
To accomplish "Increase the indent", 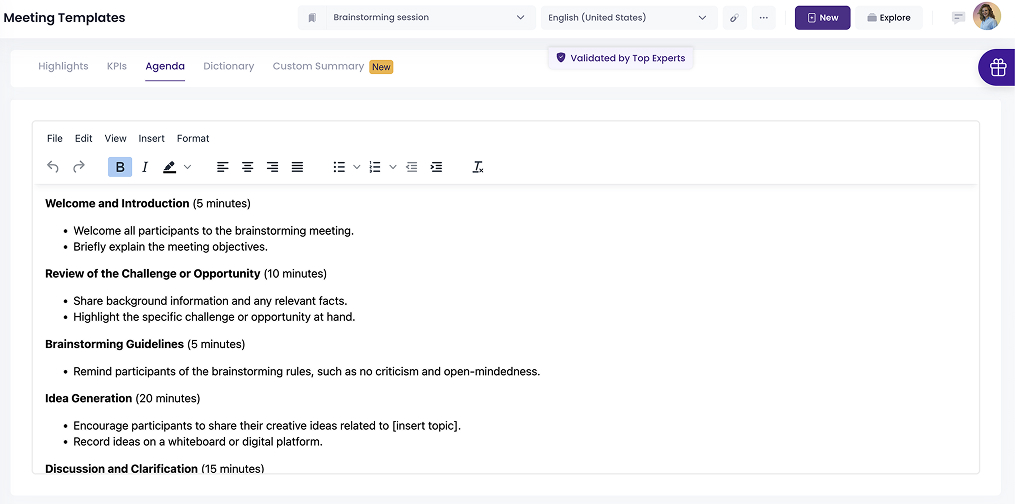I will point(436,167).
